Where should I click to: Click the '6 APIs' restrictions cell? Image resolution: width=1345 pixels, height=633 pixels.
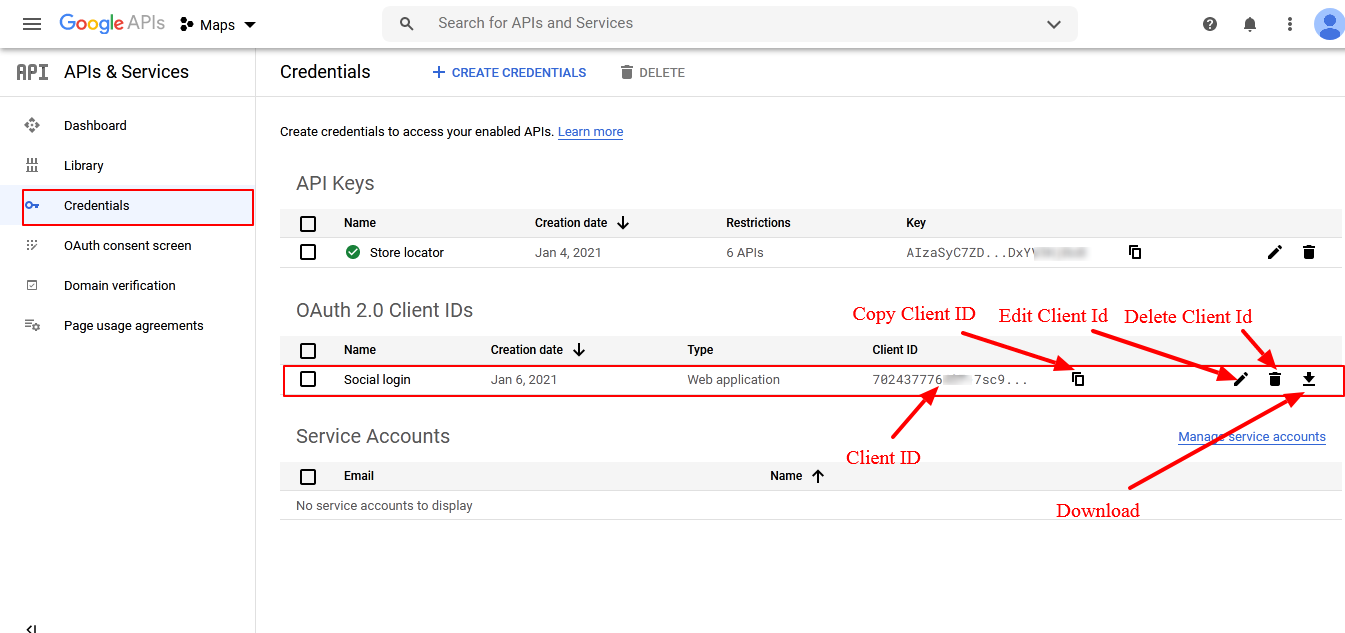click(745, 253)
